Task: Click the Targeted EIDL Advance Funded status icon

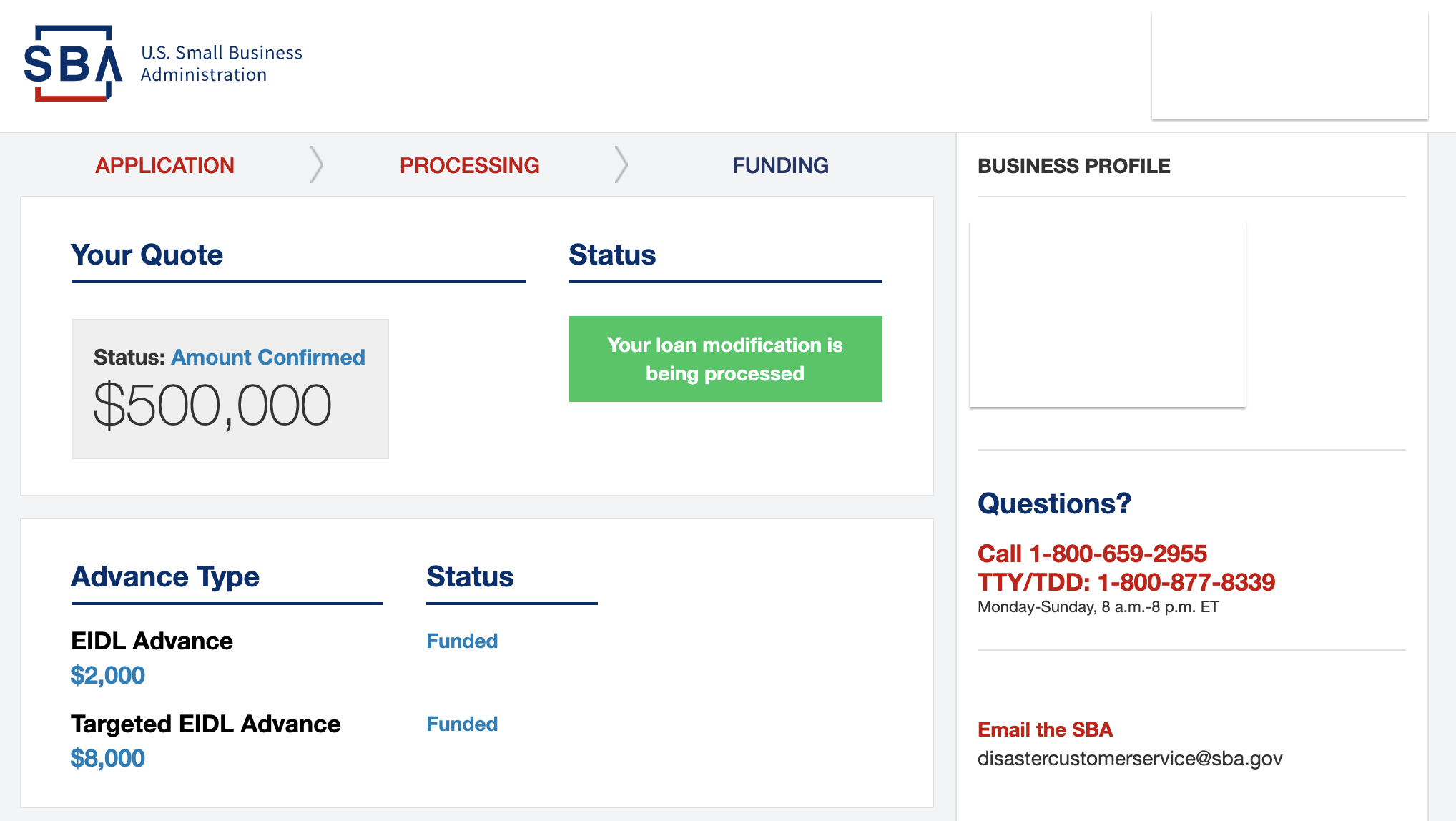Action: [x=462, y=723]
